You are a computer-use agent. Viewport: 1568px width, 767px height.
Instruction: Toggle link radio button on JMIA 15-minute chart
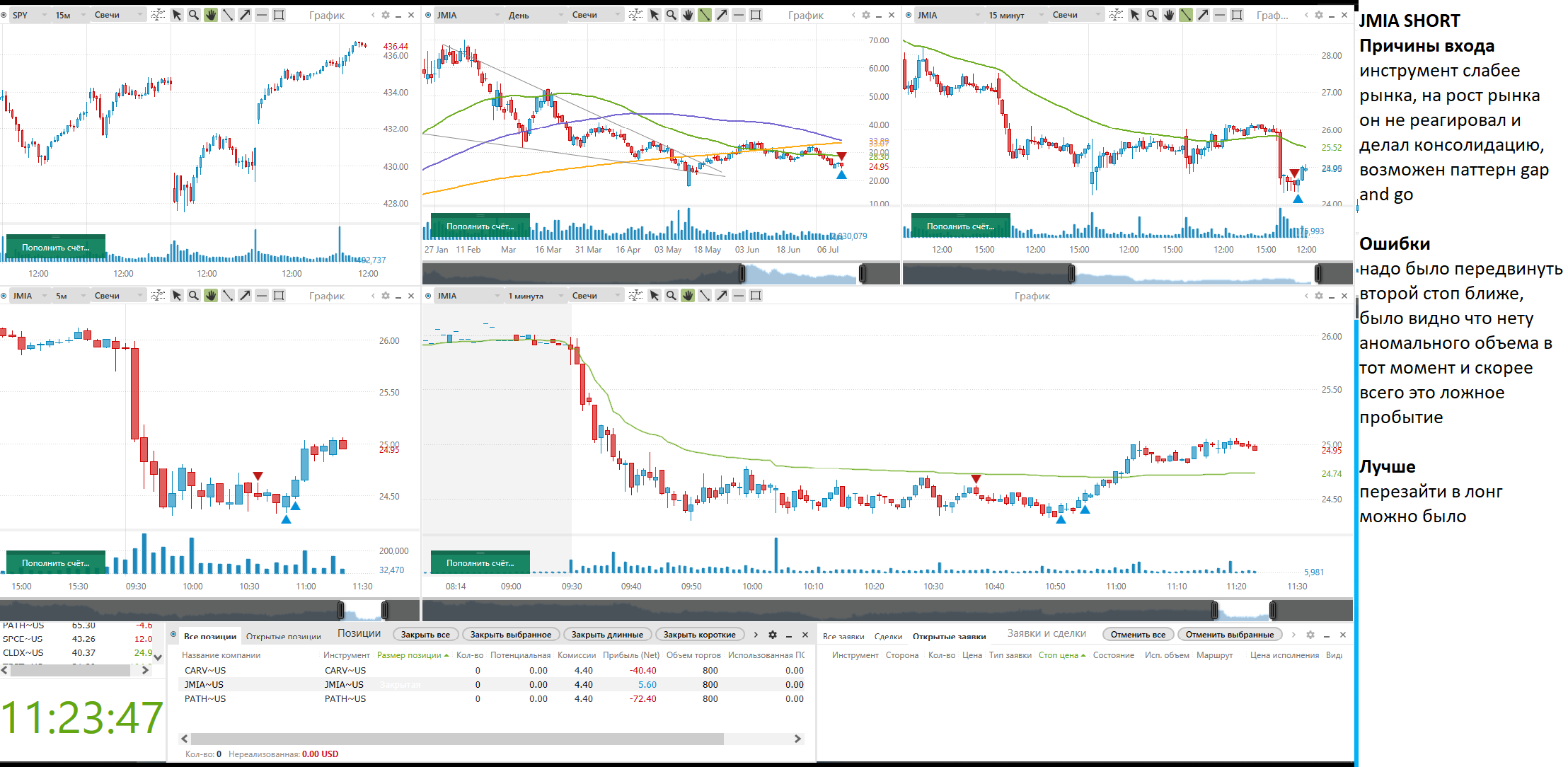click(x=909, y=15)
